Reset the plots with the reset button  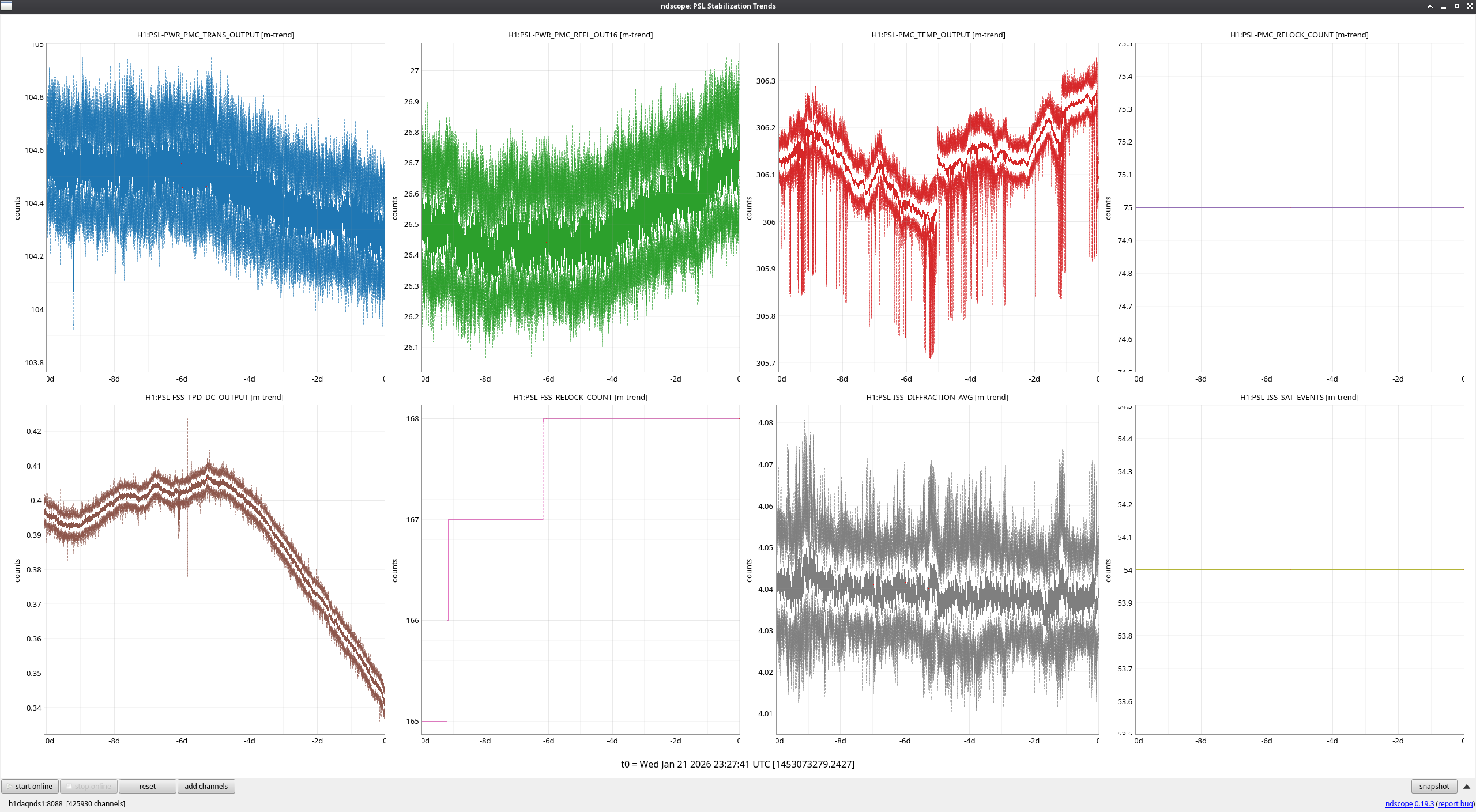click(147, 786)
